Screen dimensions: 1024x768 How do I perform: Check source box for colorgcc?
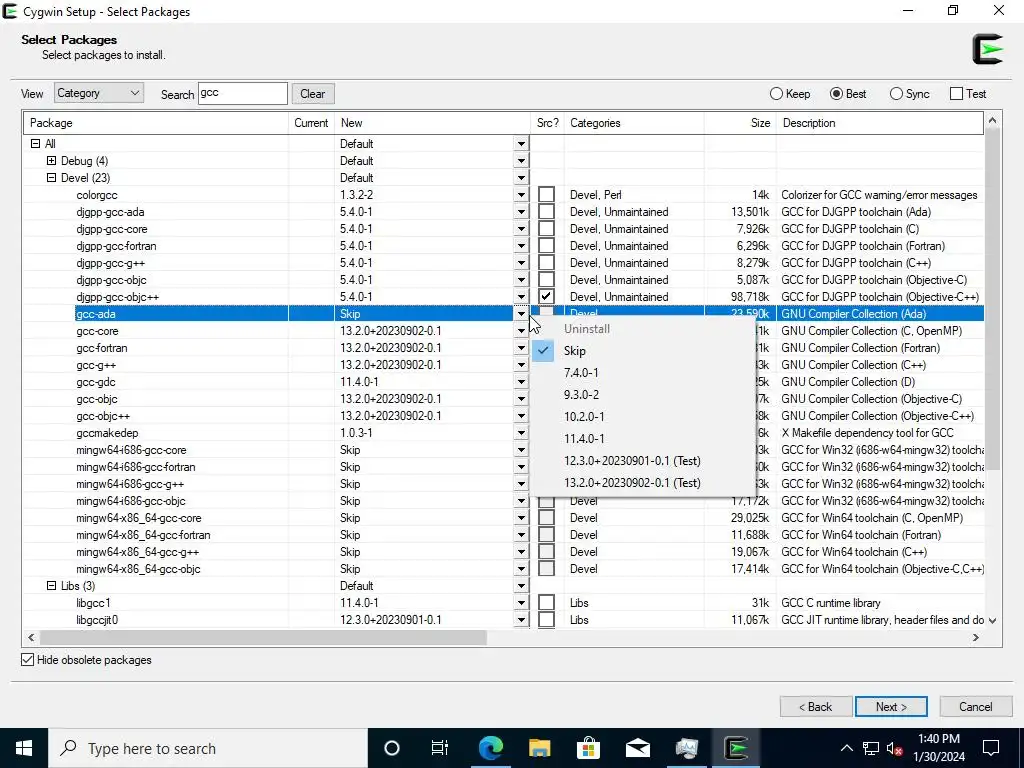tap(547, 195)
